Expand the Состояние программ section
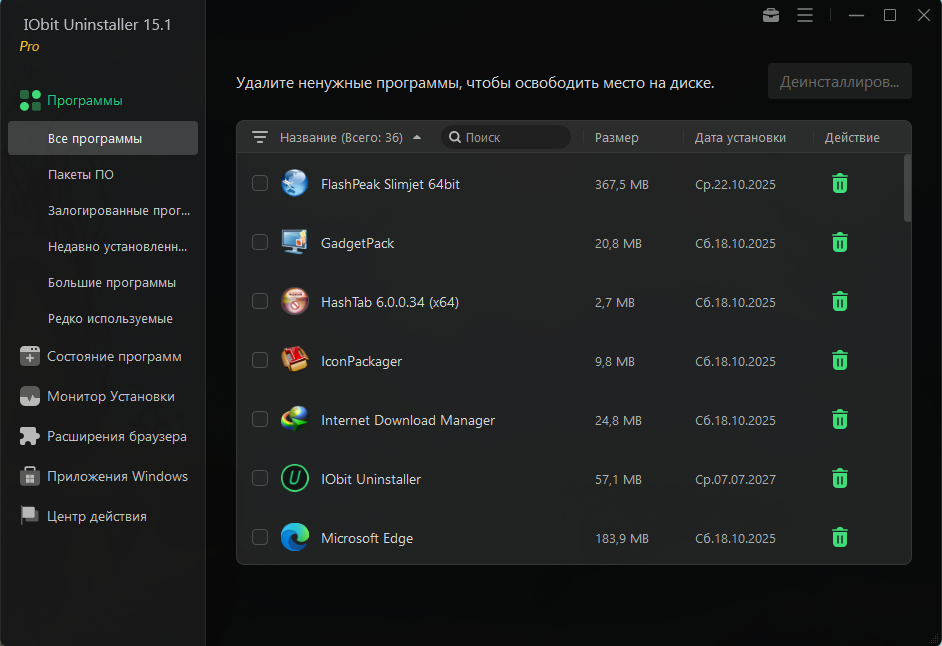 114,357
